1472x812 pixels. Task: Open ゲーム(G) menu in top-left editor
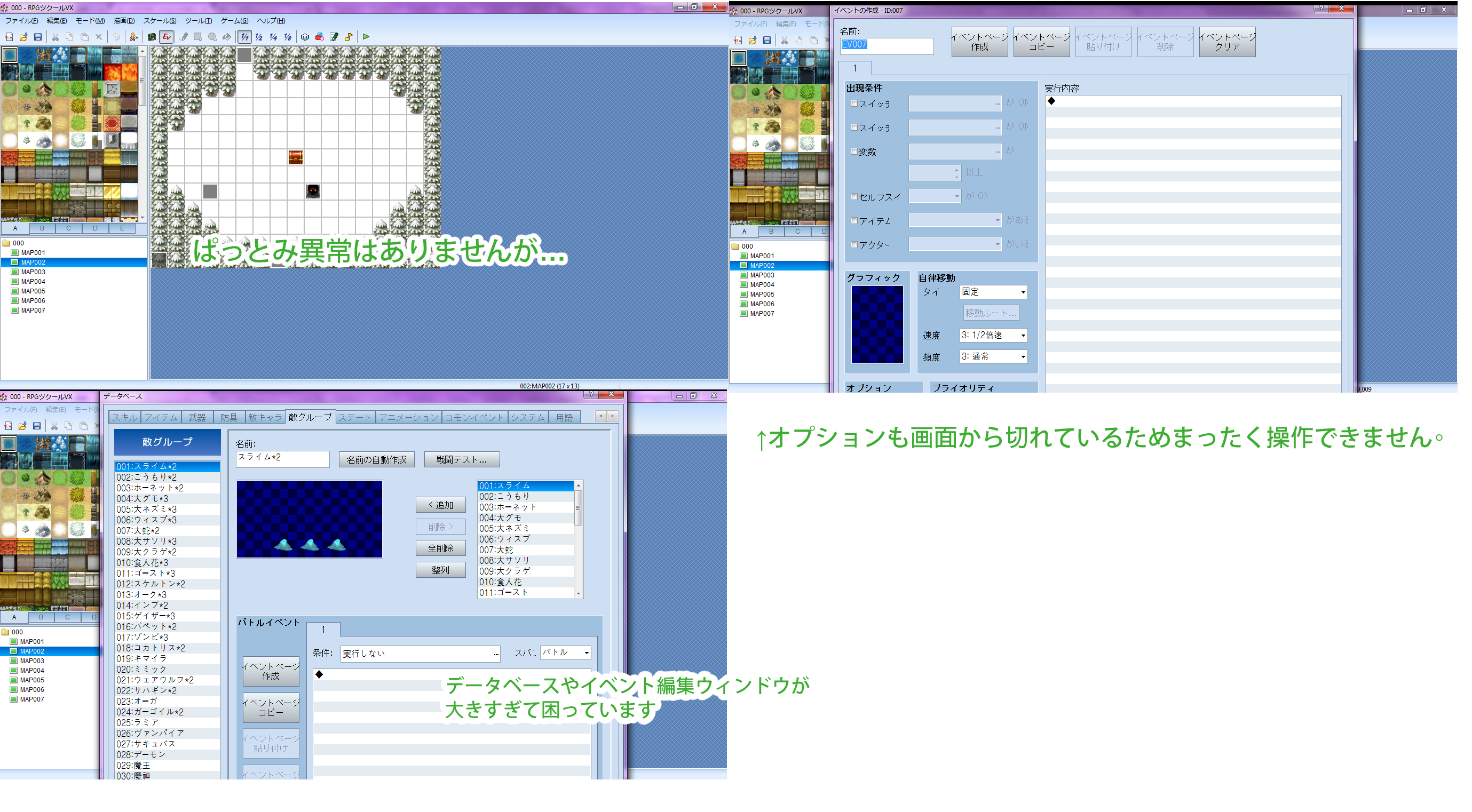(234, 21)
